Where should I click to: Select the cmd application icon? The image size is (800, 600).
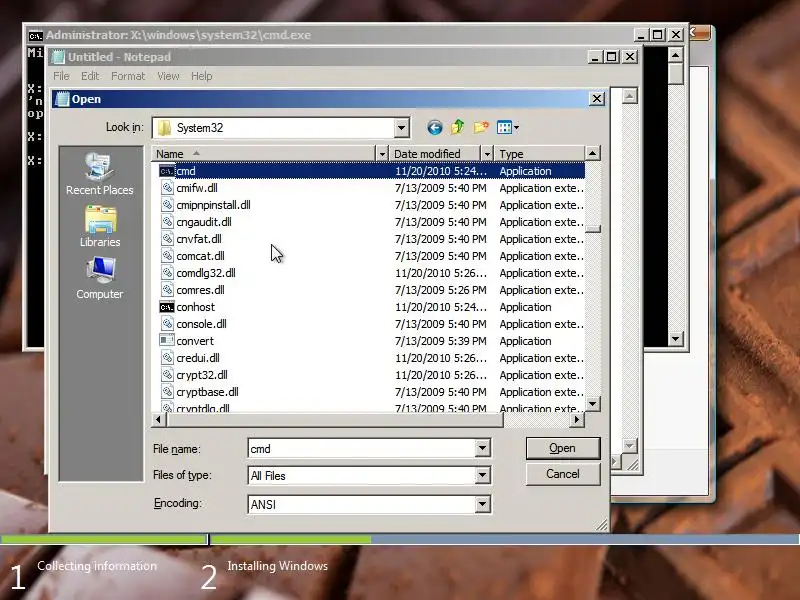coord(167,171)
